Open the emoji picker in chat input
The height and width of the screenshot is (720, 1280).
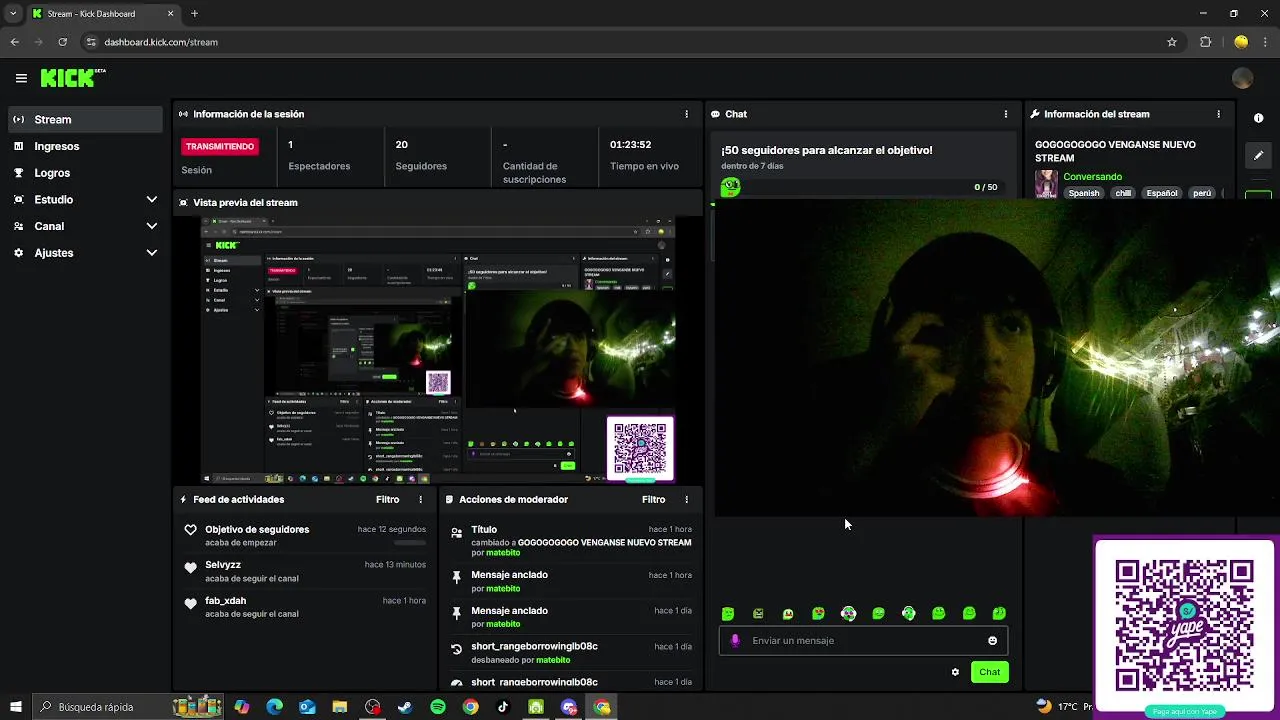click(x=992, y=641)
